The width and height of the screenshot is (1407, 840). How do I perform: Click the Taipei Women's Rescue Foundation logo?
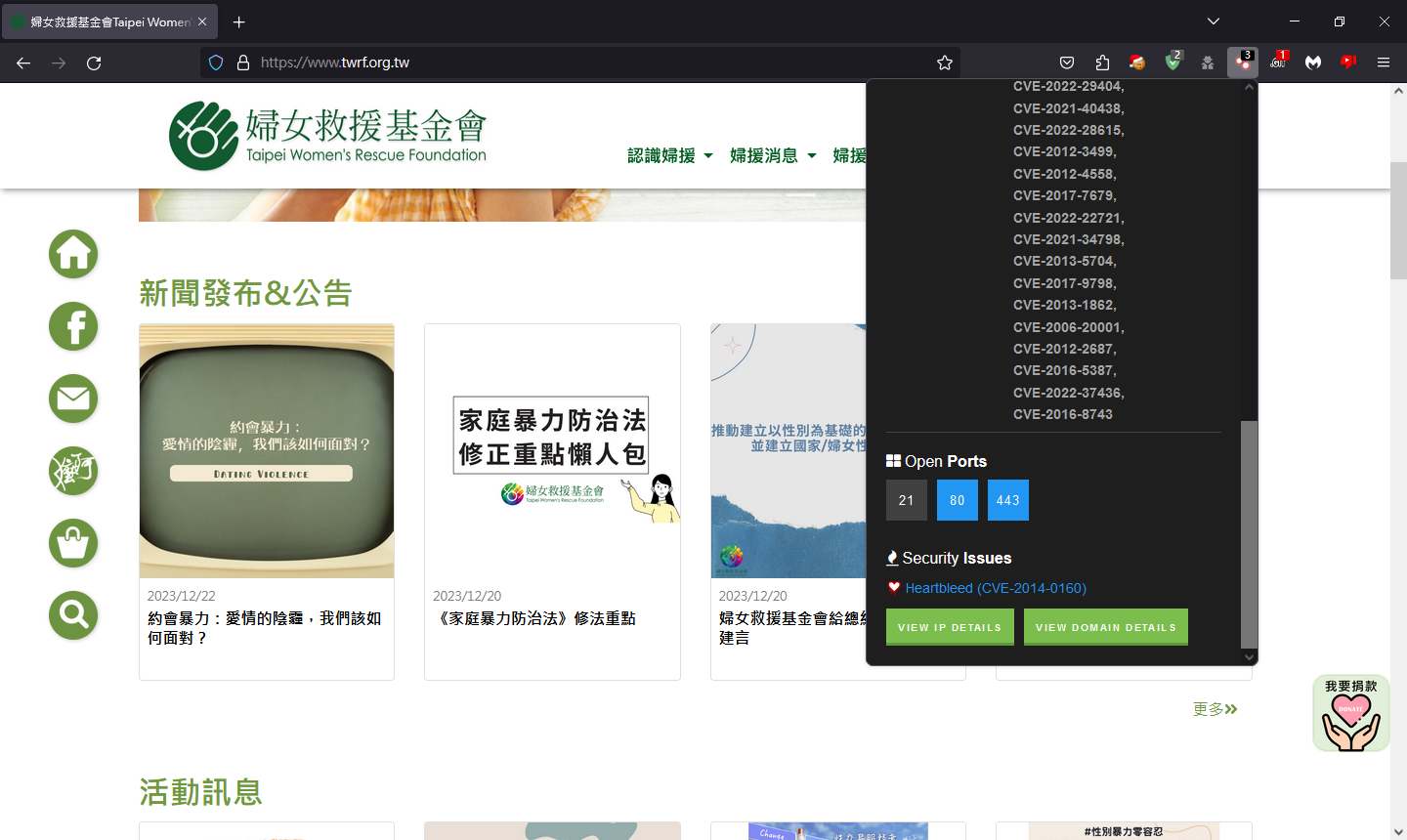coord(327,136)
